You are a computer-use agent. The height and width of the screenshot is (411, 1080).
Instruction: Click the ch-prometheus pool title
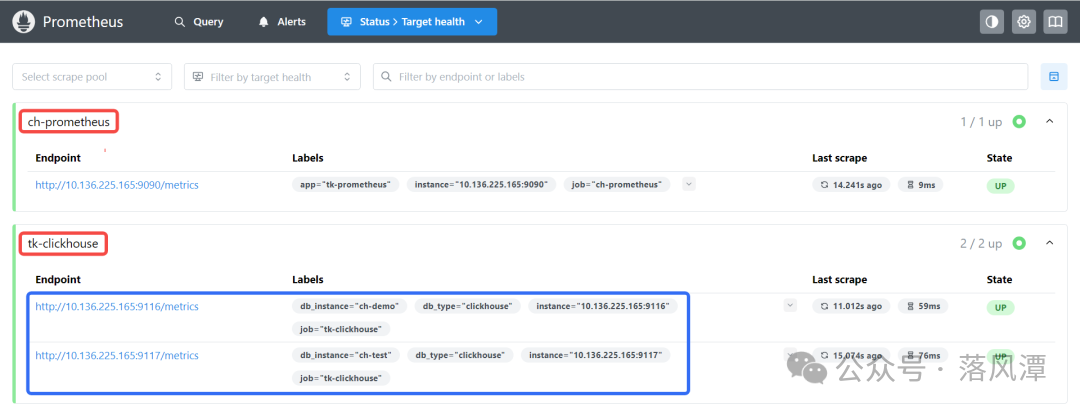[x=69, y=122]
